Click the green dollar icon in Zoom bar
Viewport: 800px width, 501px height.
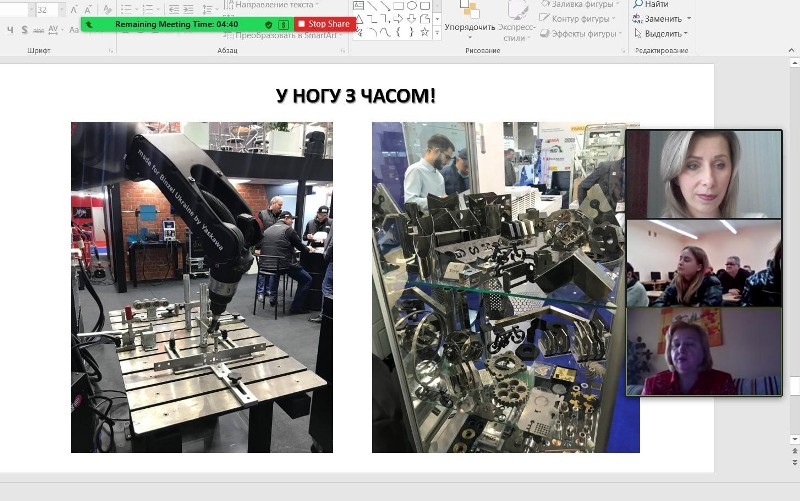[284, 24]
